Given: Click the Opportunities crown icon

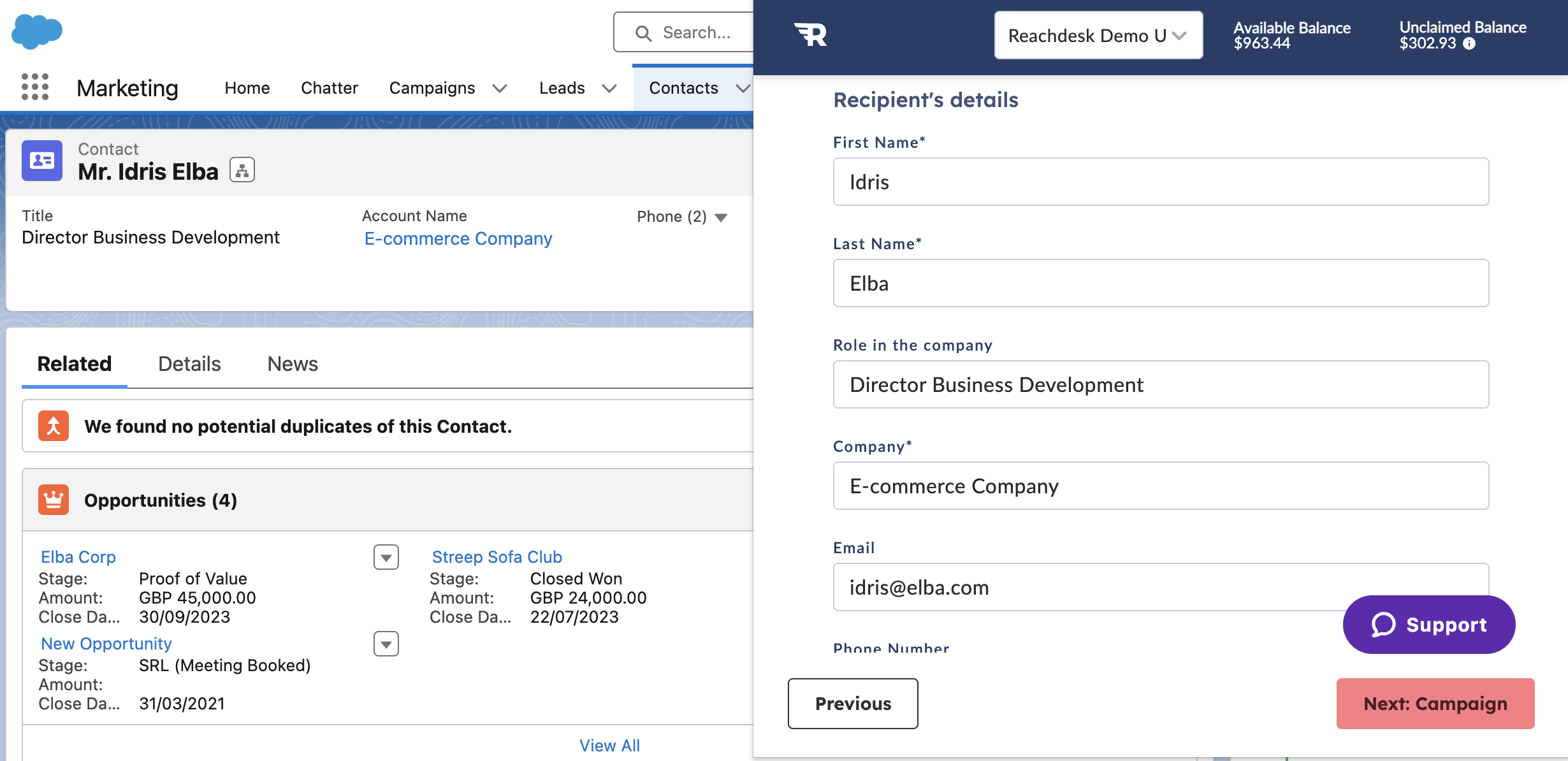Looking at the screenshot, I should coord(54,500).
